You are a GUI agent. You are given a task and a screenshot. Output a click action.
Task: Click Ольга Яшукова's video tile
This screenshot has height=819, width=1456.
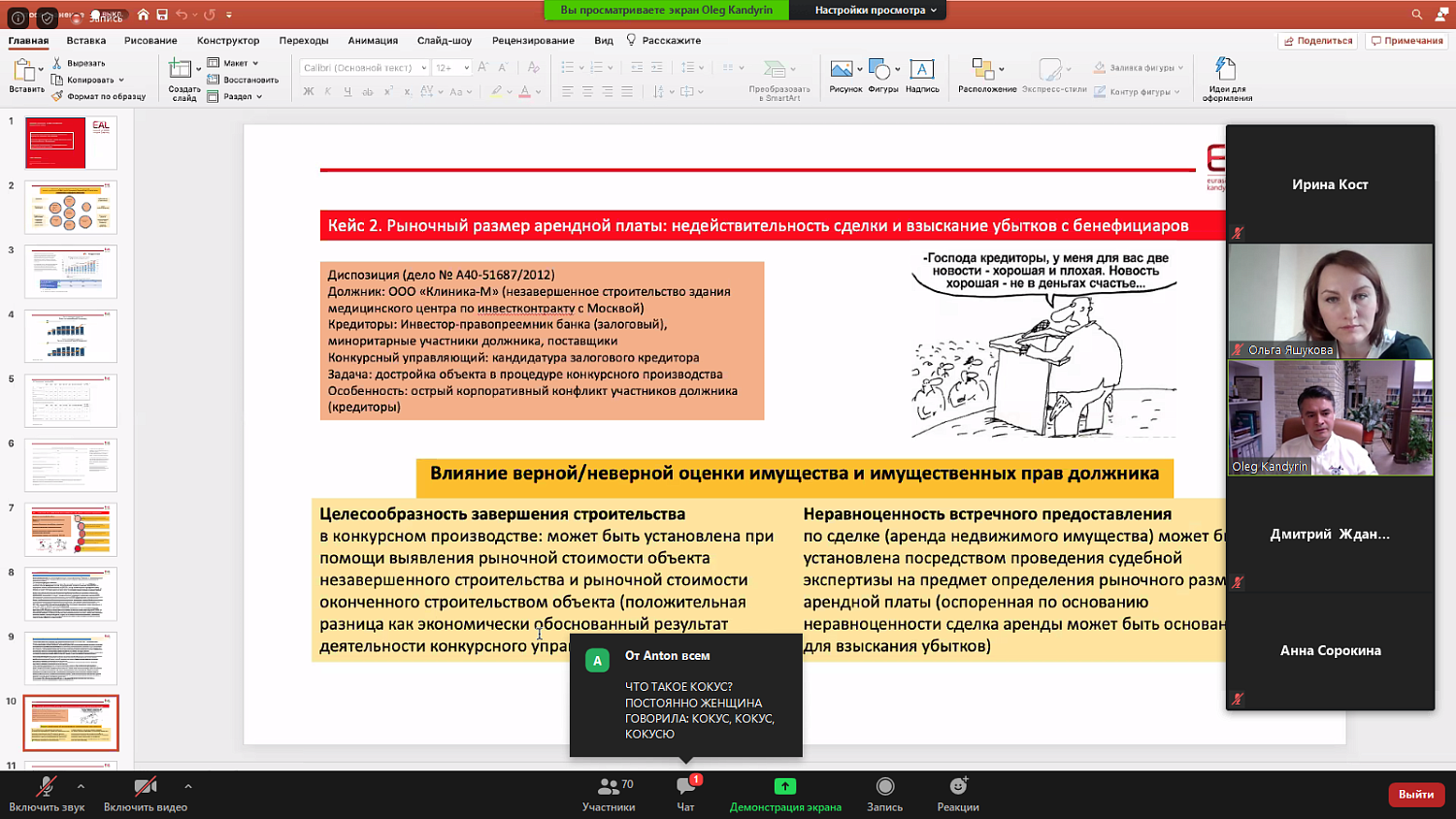tap(1330, 301)
